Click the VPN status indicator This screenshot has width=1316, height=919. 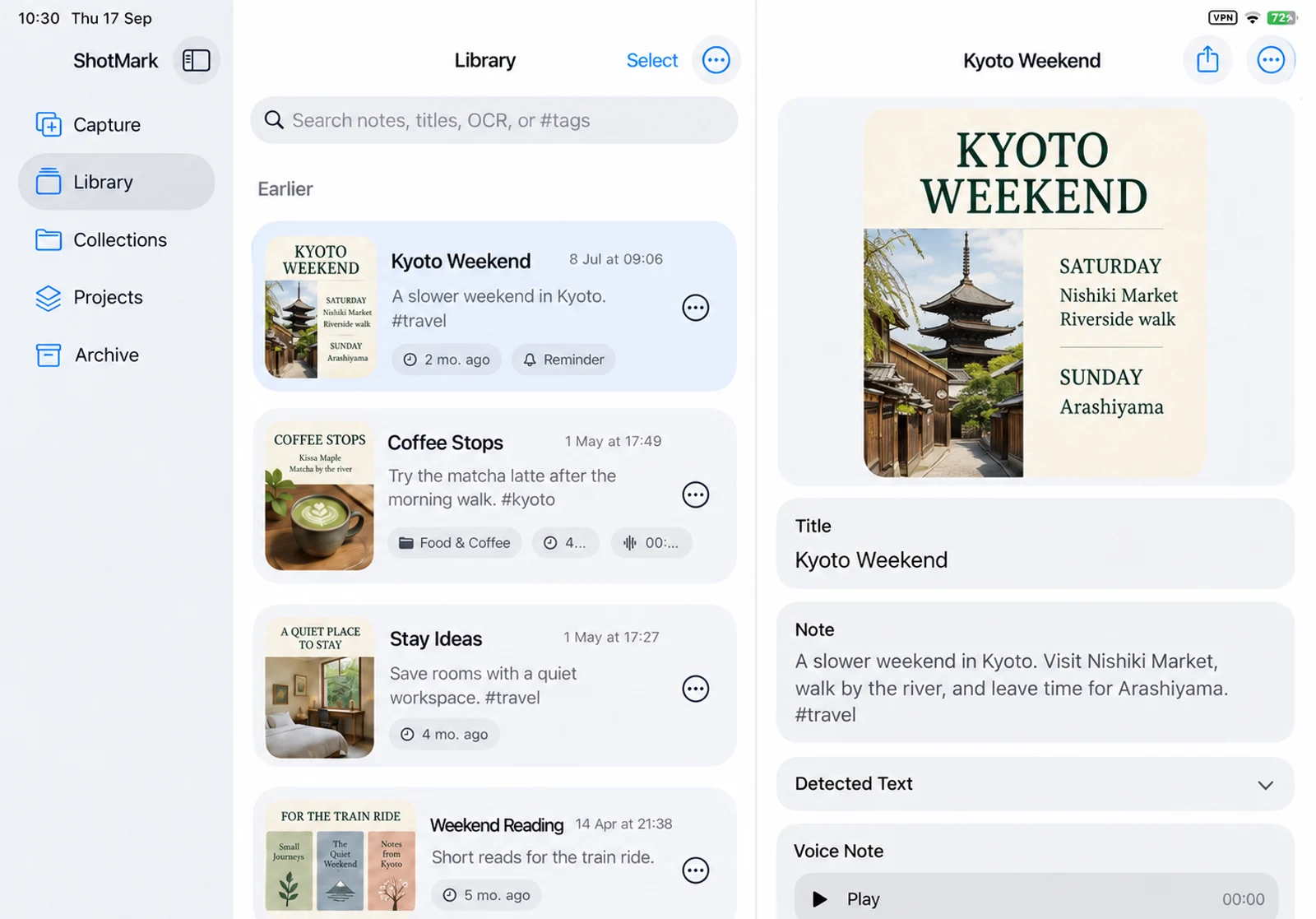(1222, 17)
